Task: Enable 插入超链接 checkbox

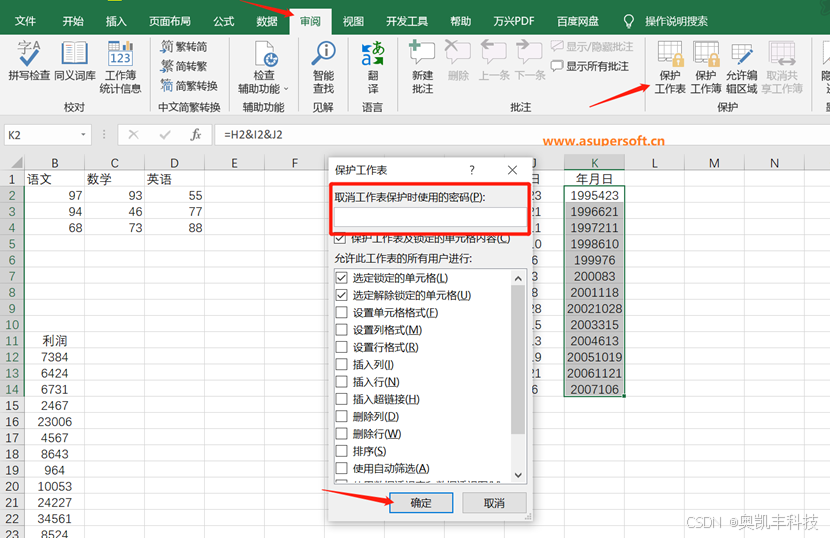Action: tap(341, 399)
